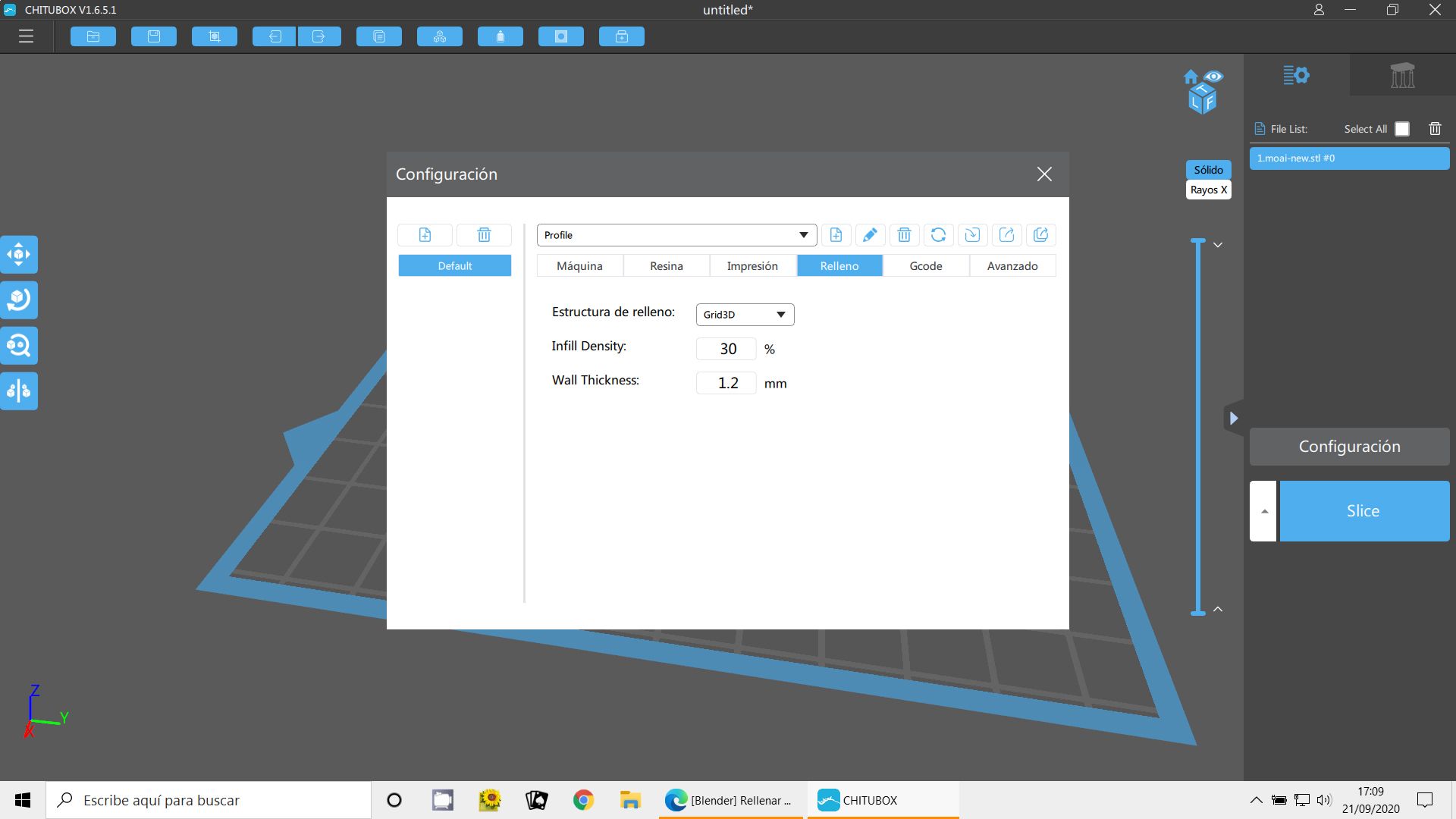Click the export all profiles icon
1456x819 pixels.
tap(1040, 235)
